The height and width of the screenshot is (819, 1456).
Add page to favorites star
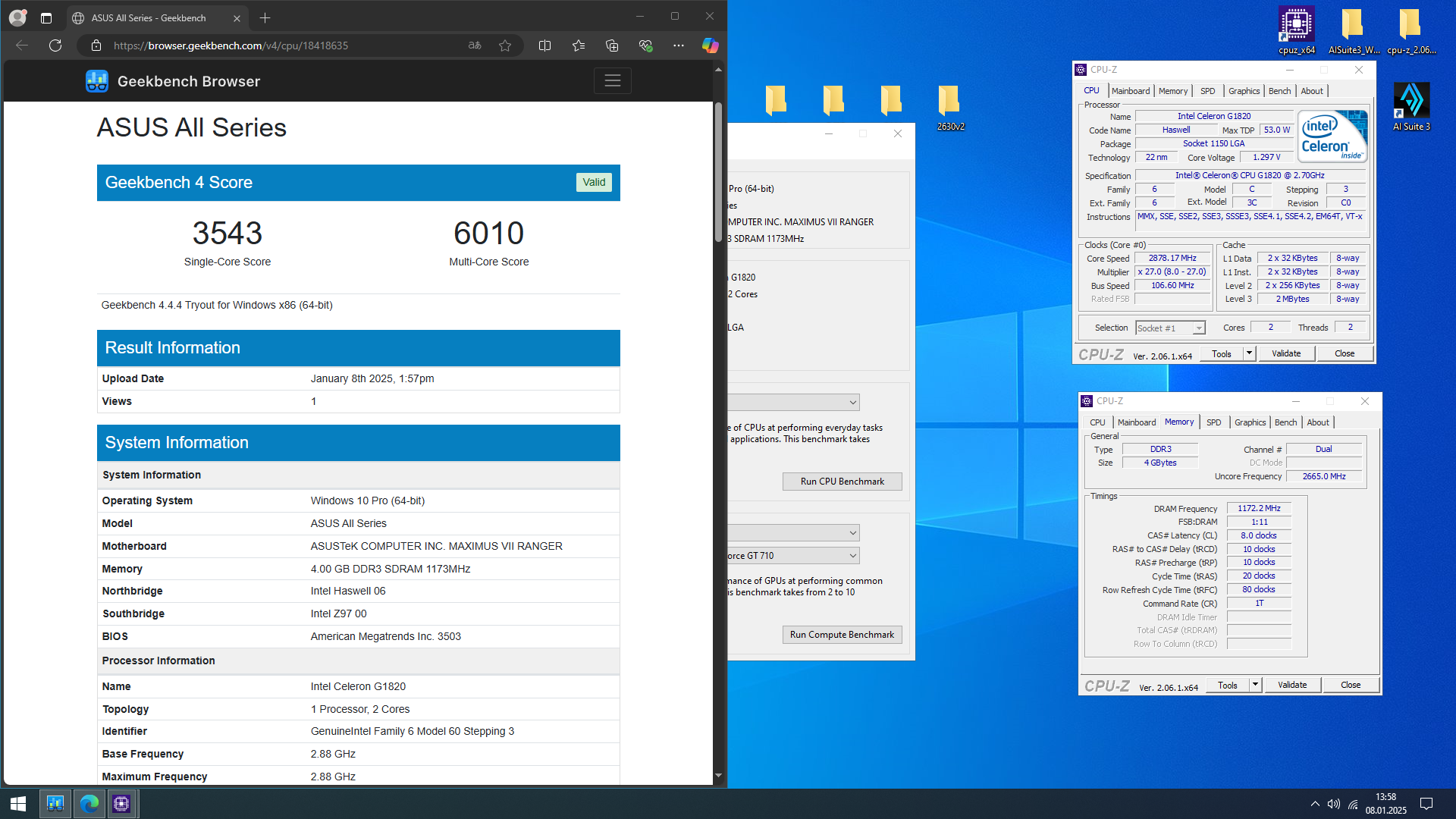[505, 45]
